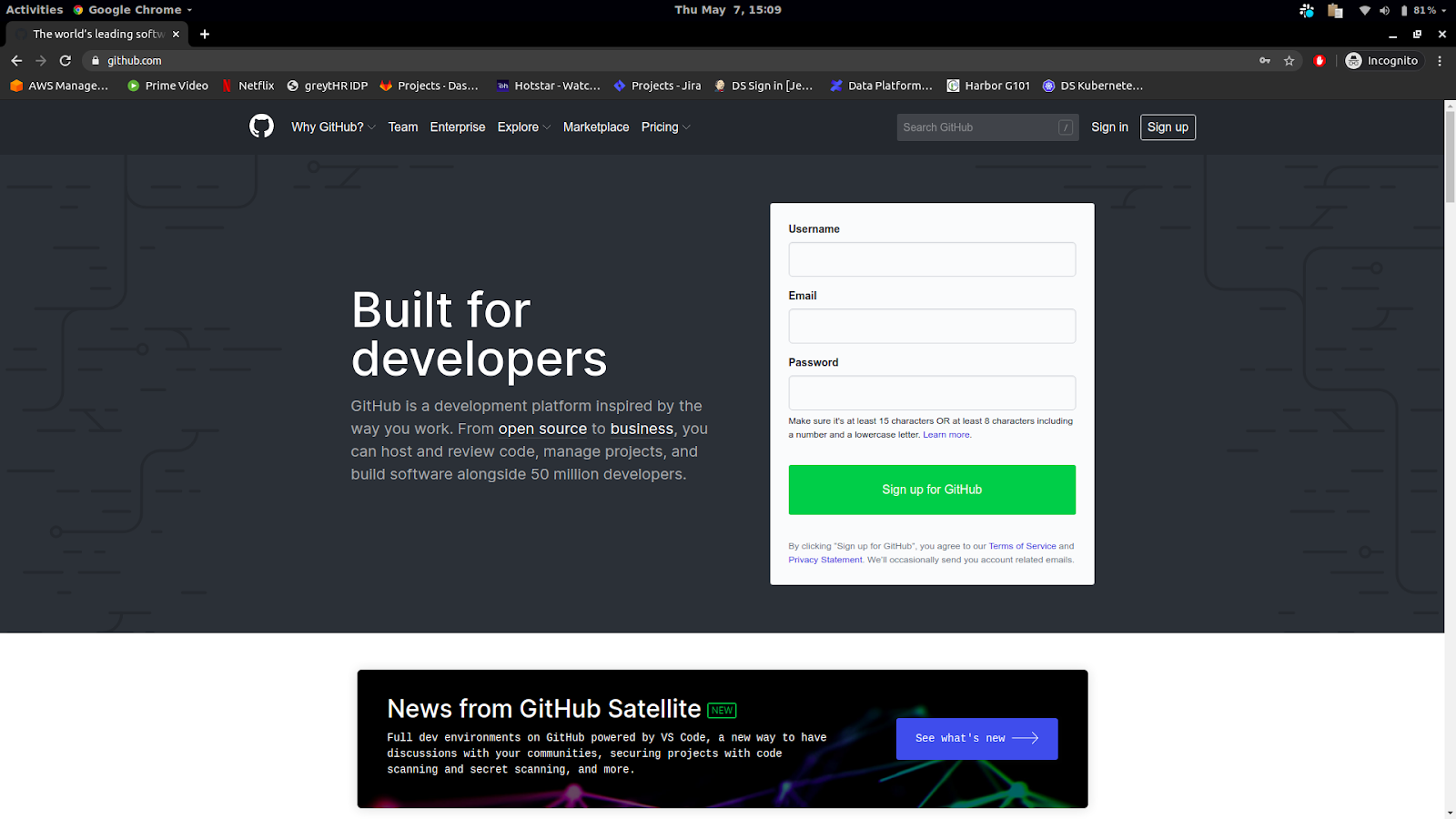This screenshot has height=819, width=1456.
Task: Open Hotstar bookmark
Action: (x=548, y=86)
